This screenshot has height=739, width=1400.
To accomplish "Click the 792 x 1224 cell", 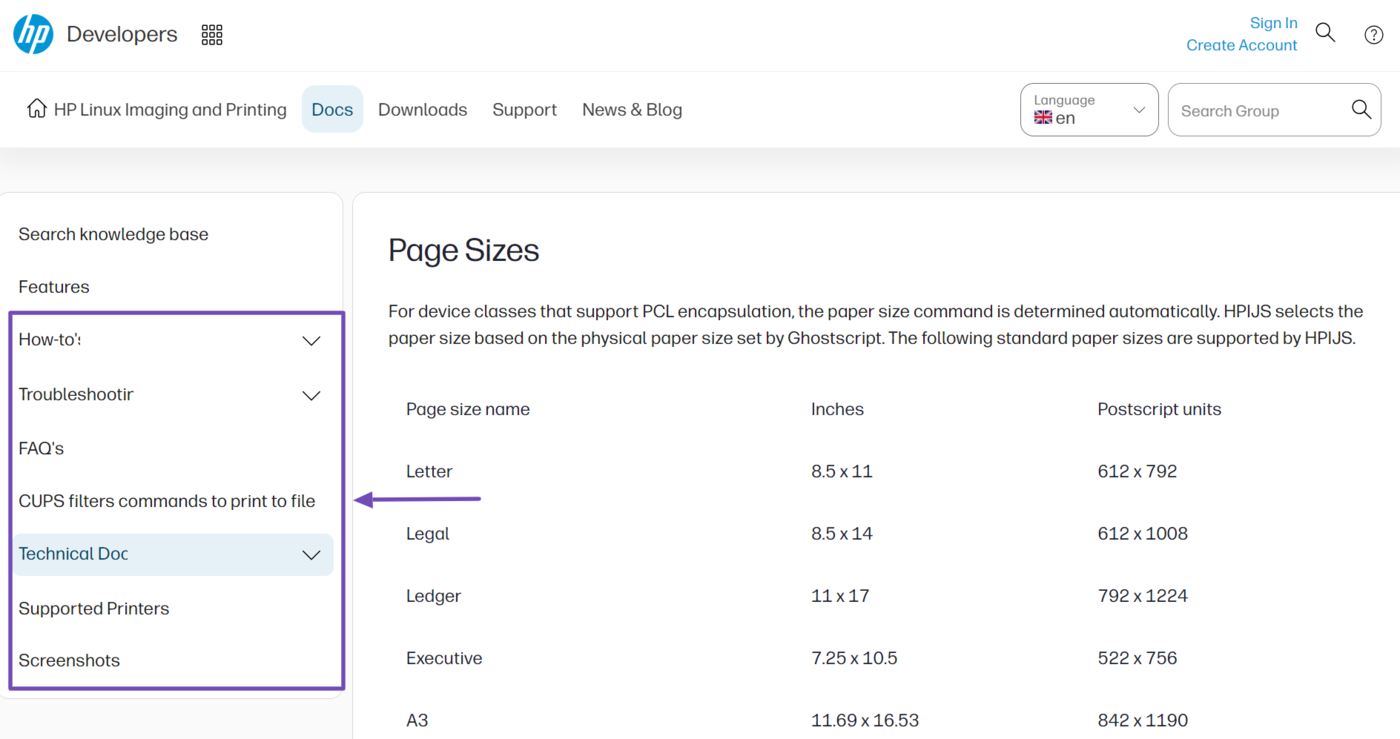I will pyautogui.click(x=1142, y=596).
